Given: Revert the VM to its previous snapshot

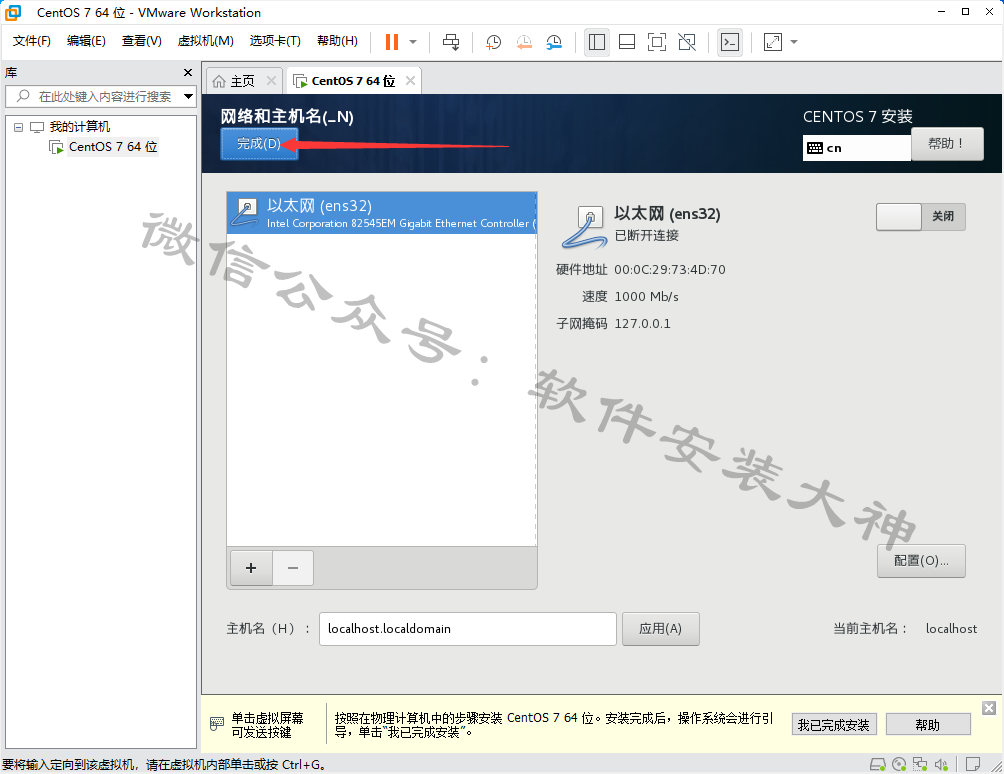Looking at the screenshot, I should [524, 42].
